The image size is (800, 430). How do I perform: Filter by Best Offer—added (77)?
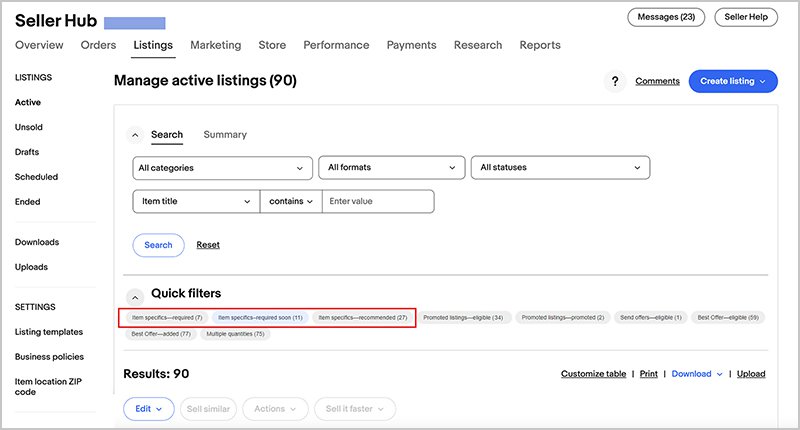(x=161, y=334)
